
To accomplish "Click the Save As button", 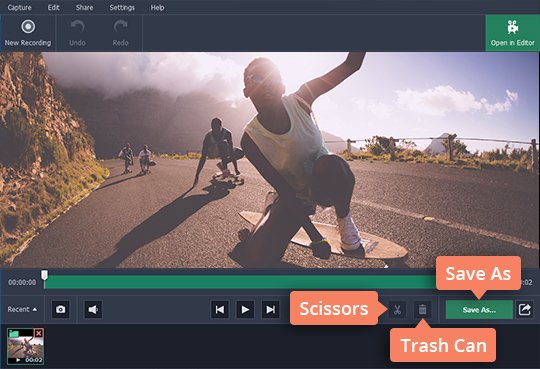I will tap(479, 309).
